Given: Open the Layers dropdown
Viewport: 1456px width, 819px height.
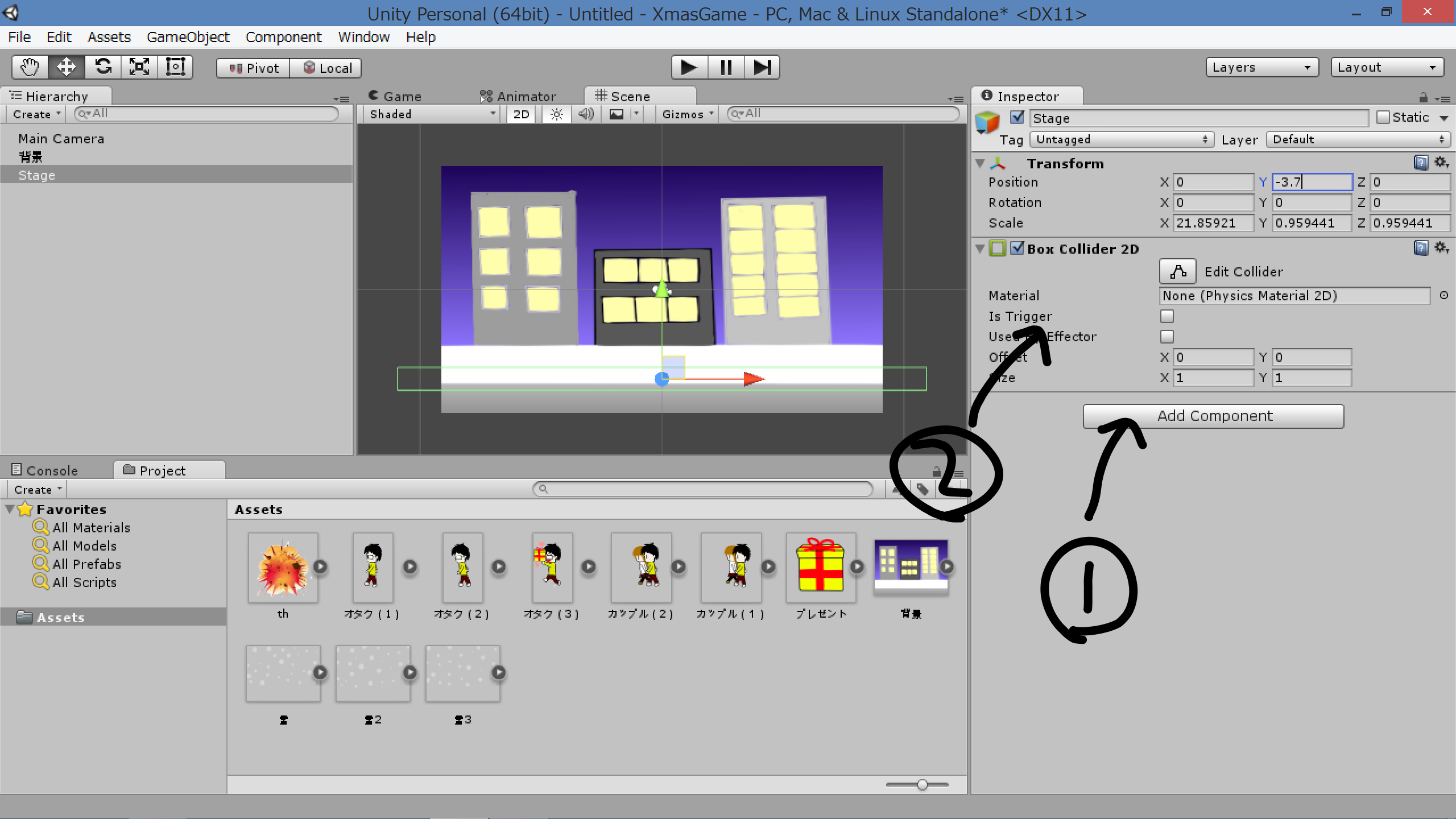Looking at the screenshot, I should pyautogui.click(x=1261, y=67).
